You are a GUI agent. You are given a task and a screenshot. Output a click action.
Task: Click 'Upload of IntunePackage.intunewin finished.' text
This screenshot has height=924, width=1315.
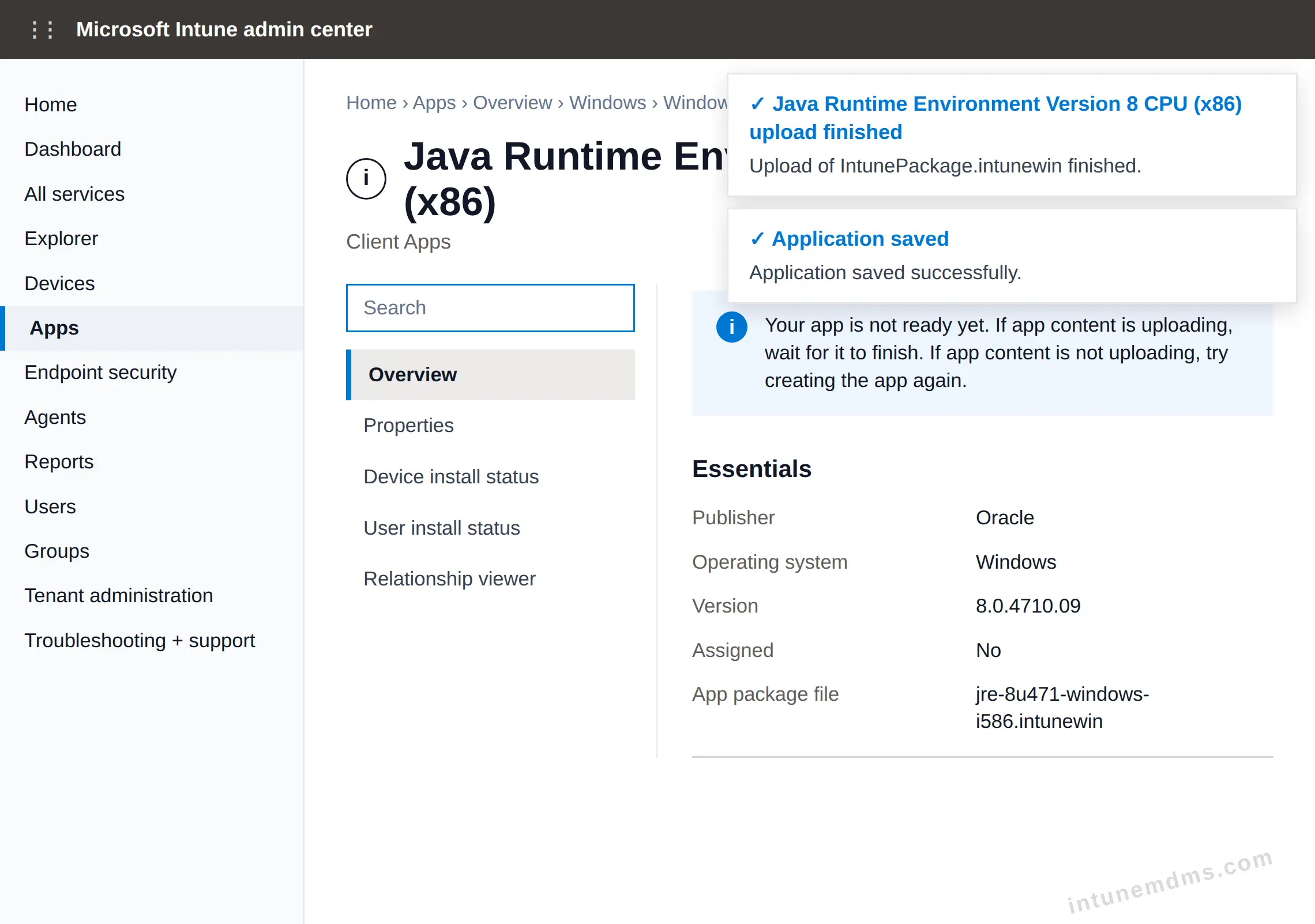945,166
